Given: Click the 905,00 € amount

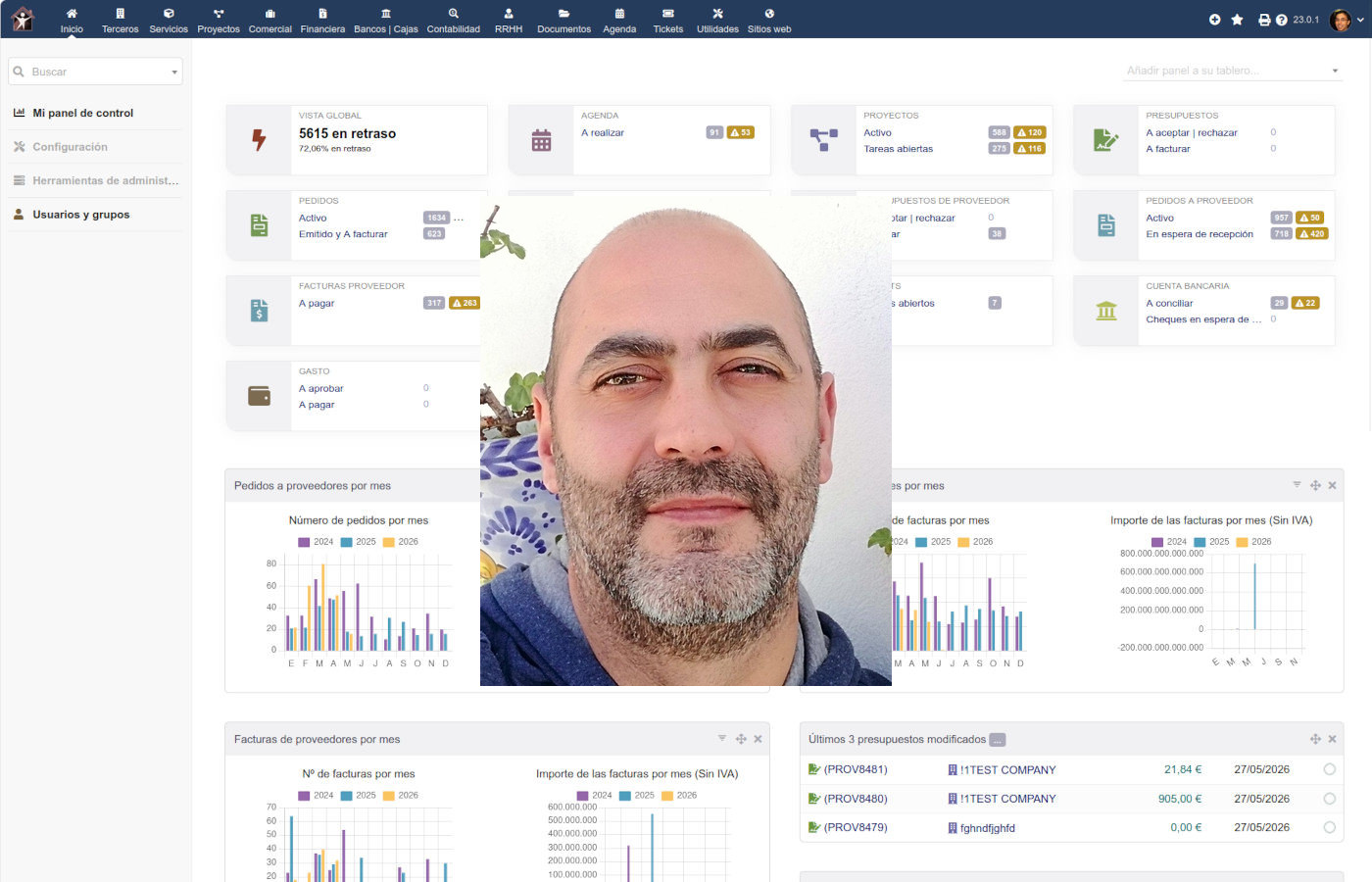Looking at the screenshot, I should tap(1180, 799).
